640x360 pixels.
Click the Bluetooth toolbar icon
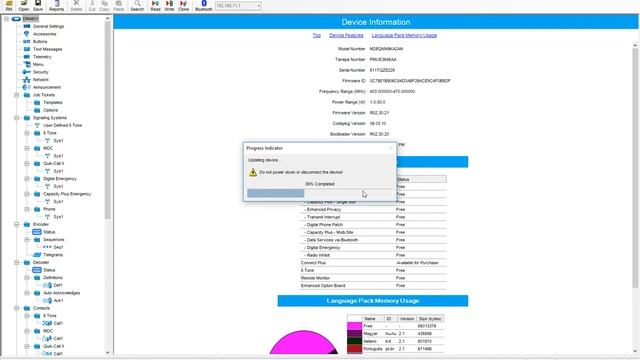204,5
